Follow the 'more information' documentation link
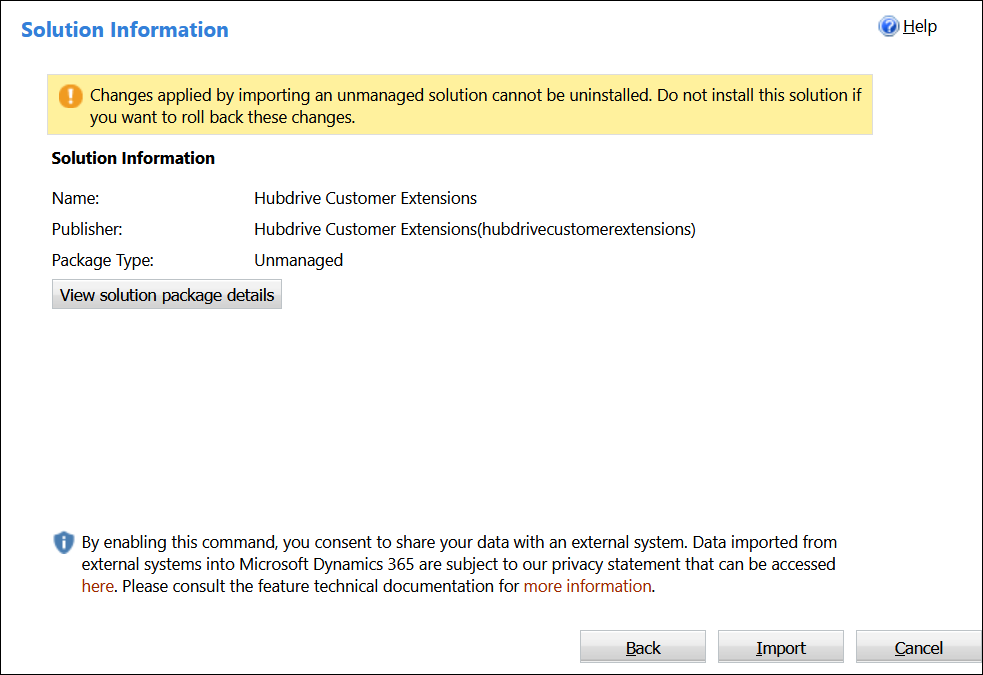The width and height of the screenshot is (983, 675). pos(587,586)
